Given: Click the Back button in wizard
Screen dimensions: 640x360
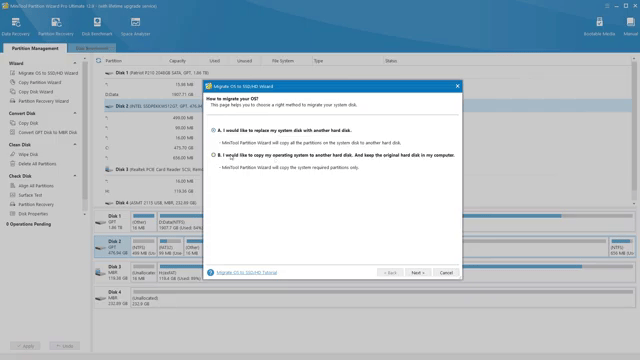Looking at the screenshot, I should [x=390, y=273].
